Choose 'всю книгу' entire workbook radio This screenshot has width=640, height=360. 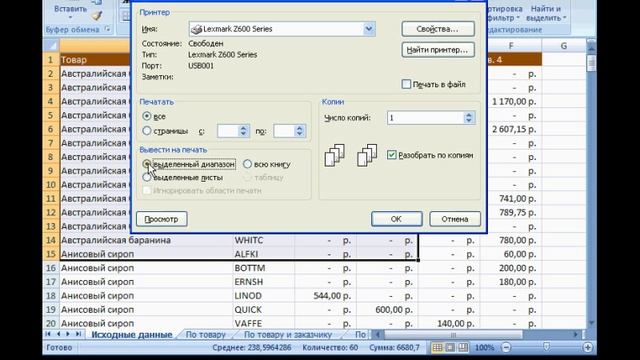(x=247, y=164)
